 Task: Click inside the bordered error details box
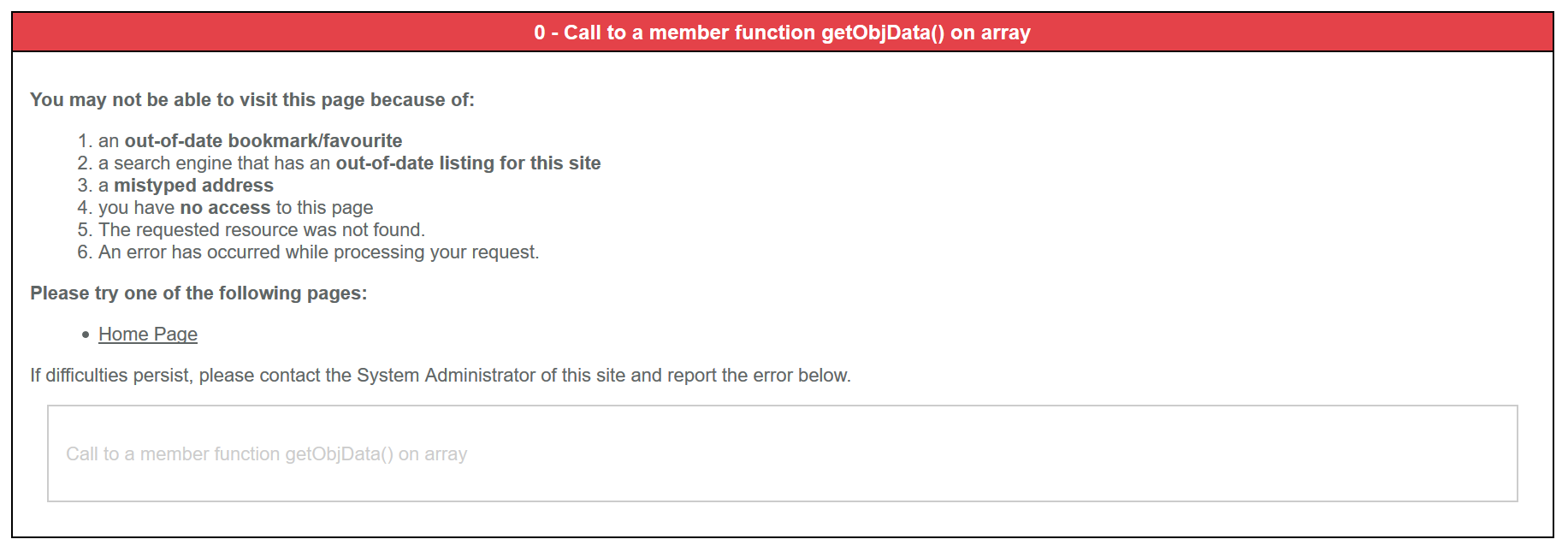click(941, 453)
